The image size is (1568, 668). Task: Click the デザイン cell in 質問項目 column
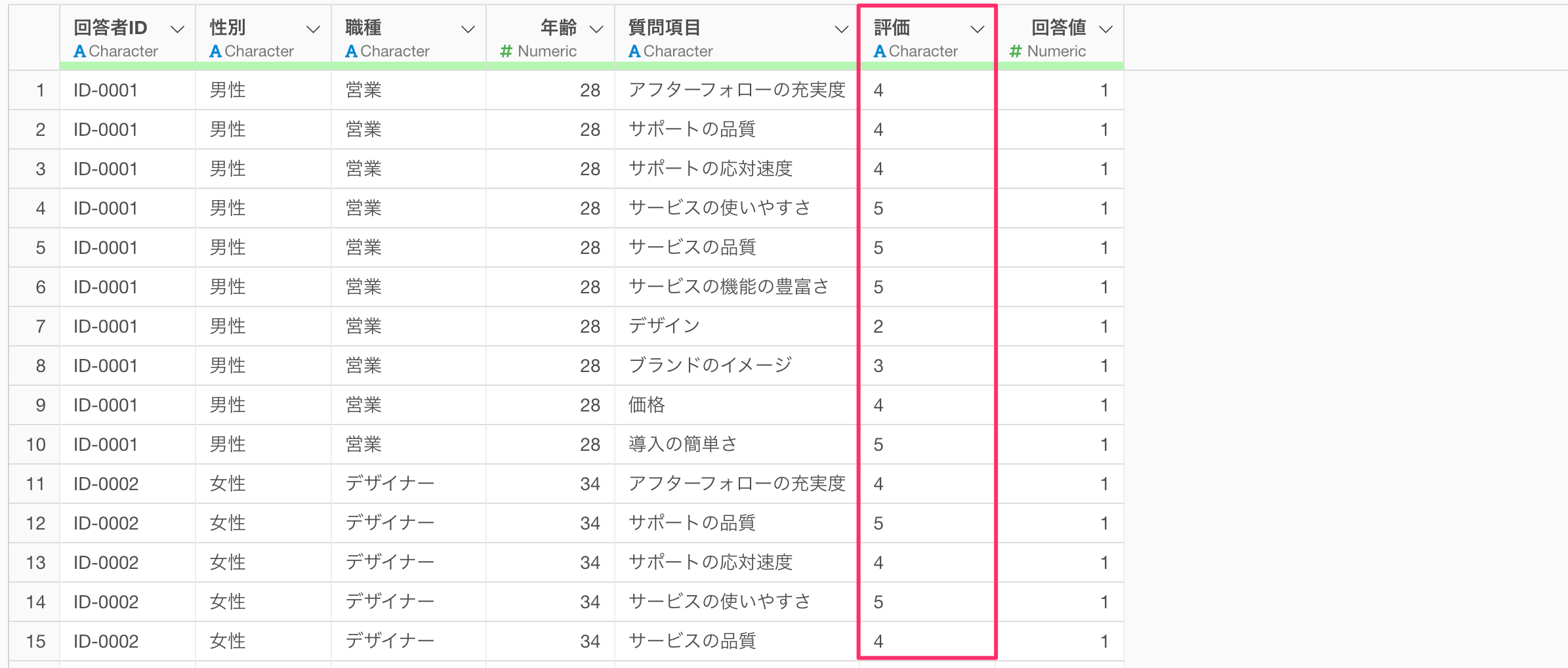[x=664, y=326]
